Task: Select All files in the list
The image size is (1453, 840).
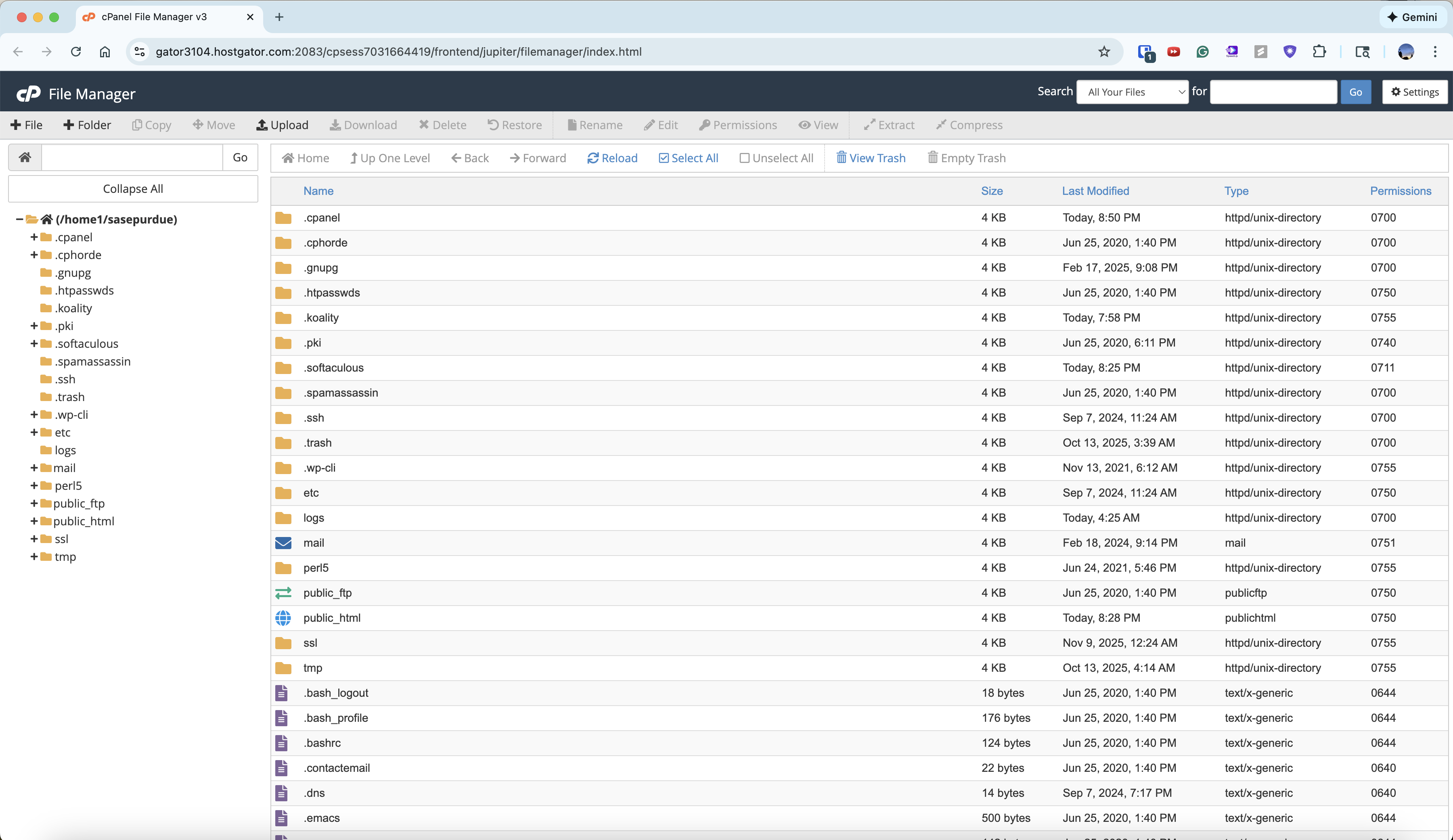Action: [688, 157]
